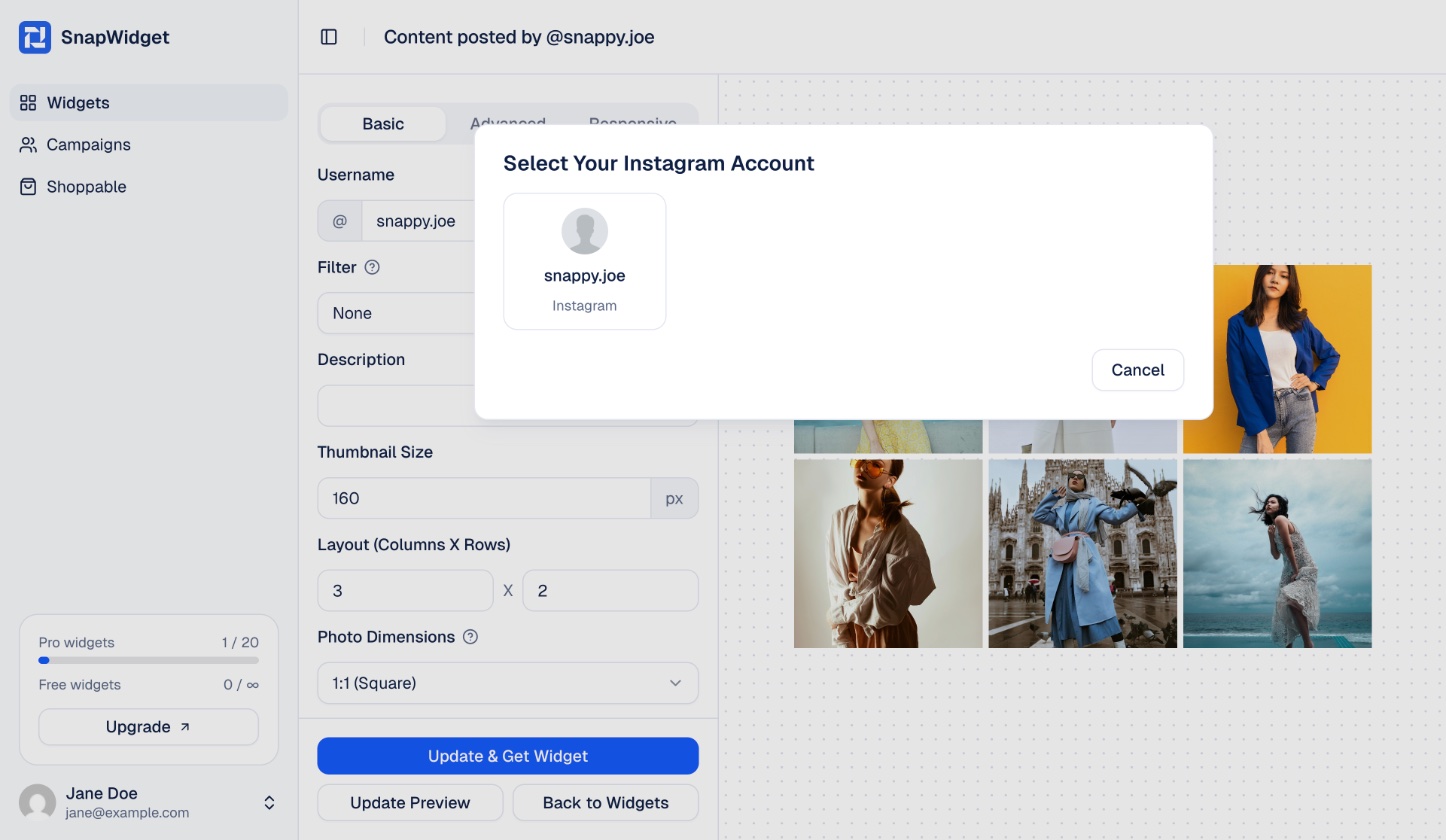This screenshot has width=1446, height=840.
Task: Click the Update Preview button
Action: [410, 802]
